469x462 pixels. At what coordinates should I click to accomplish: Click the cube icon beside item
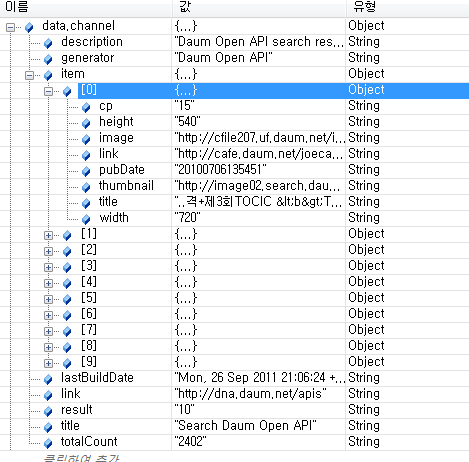48,75
